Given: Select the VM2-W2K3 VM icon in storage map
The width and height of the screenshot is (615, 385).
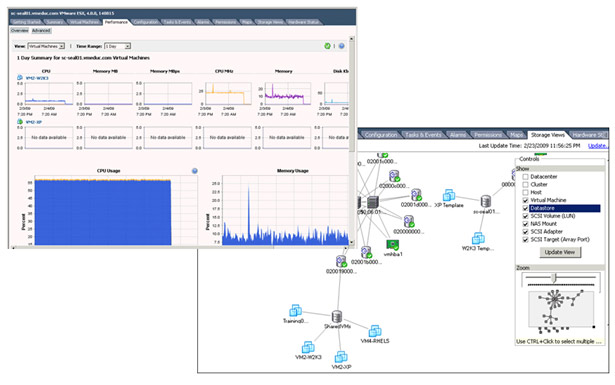Looking at the screenshot, I should point(308,347).
